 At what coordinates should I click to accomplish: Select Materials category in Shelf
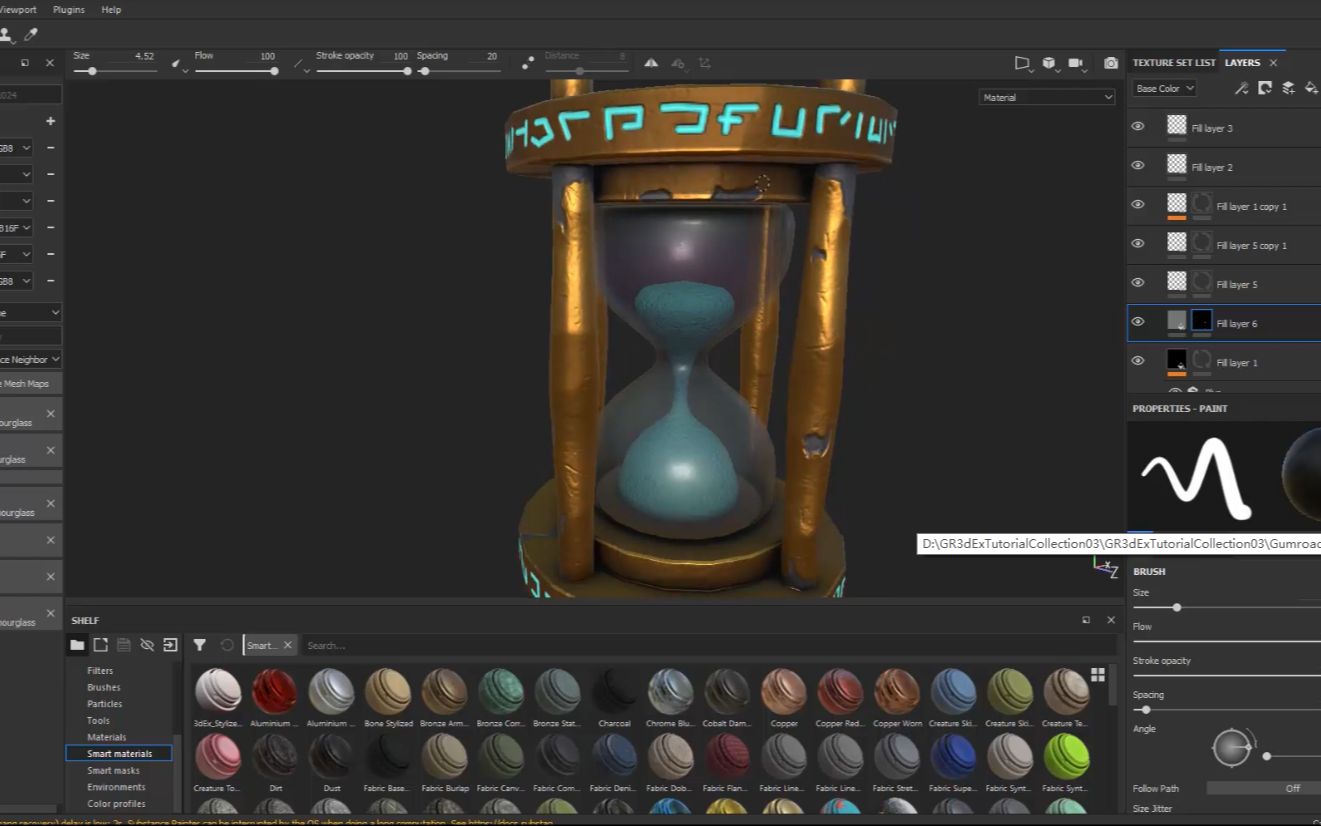click(x=106, y=737)
